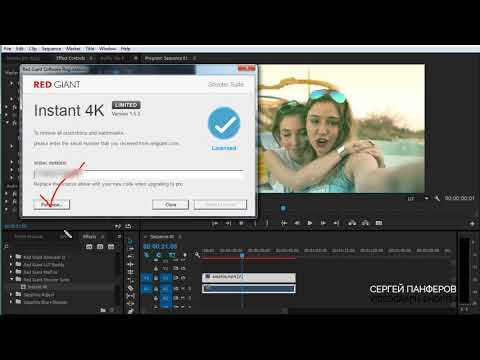Screen dimensions: 480x360
Task: Click the 32-bit Color effects filter icon
Action: (x=100, y=247)
